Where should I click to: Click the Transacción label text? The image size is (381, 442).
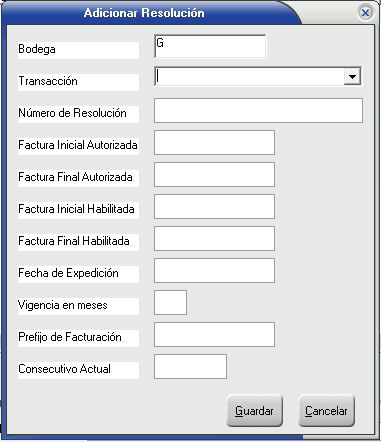tap(48, 81)
